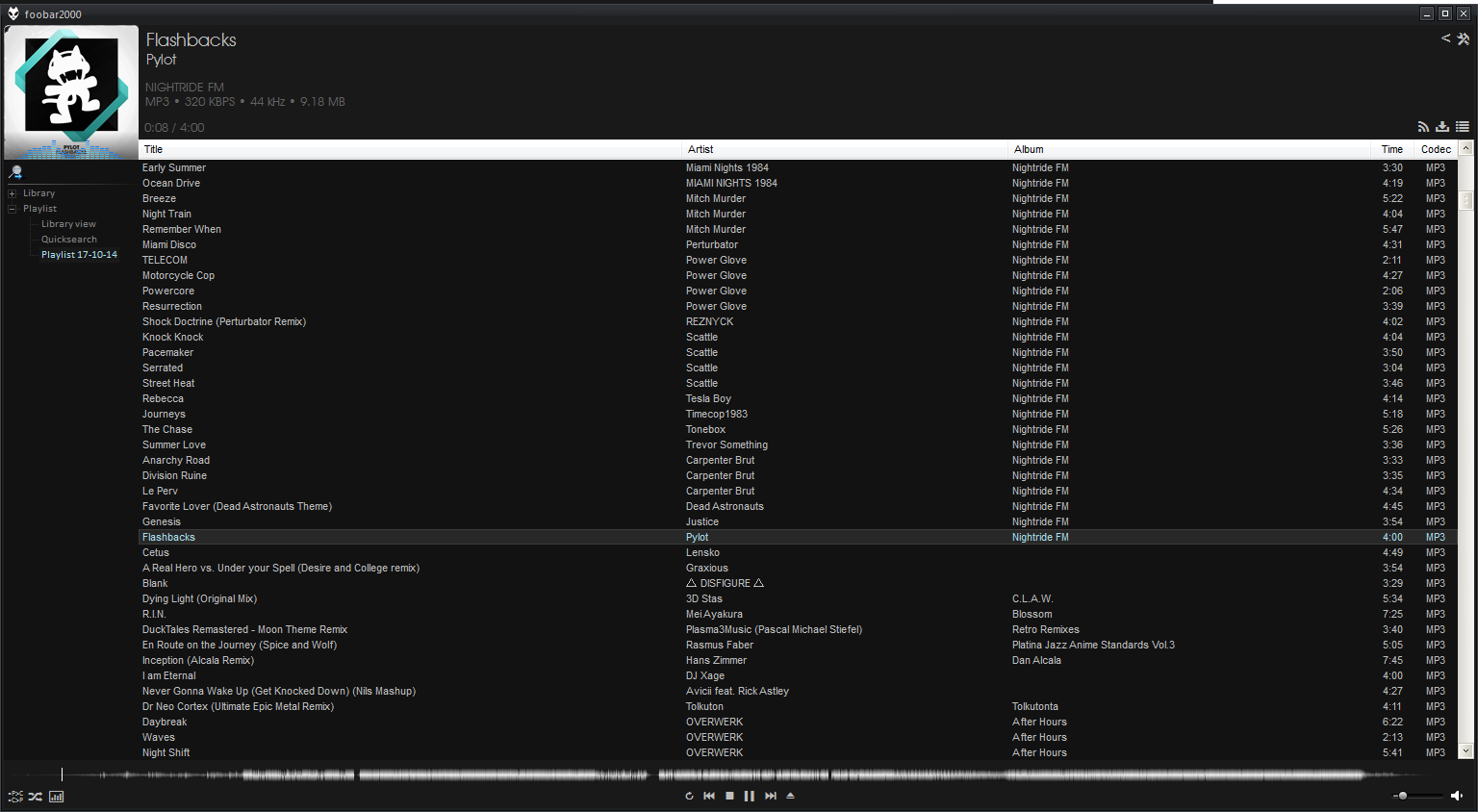This screenshot has height=812, width=1478.
Task: Open the visualization bars icon at bottom left
Action: click(x=57, y=797)
